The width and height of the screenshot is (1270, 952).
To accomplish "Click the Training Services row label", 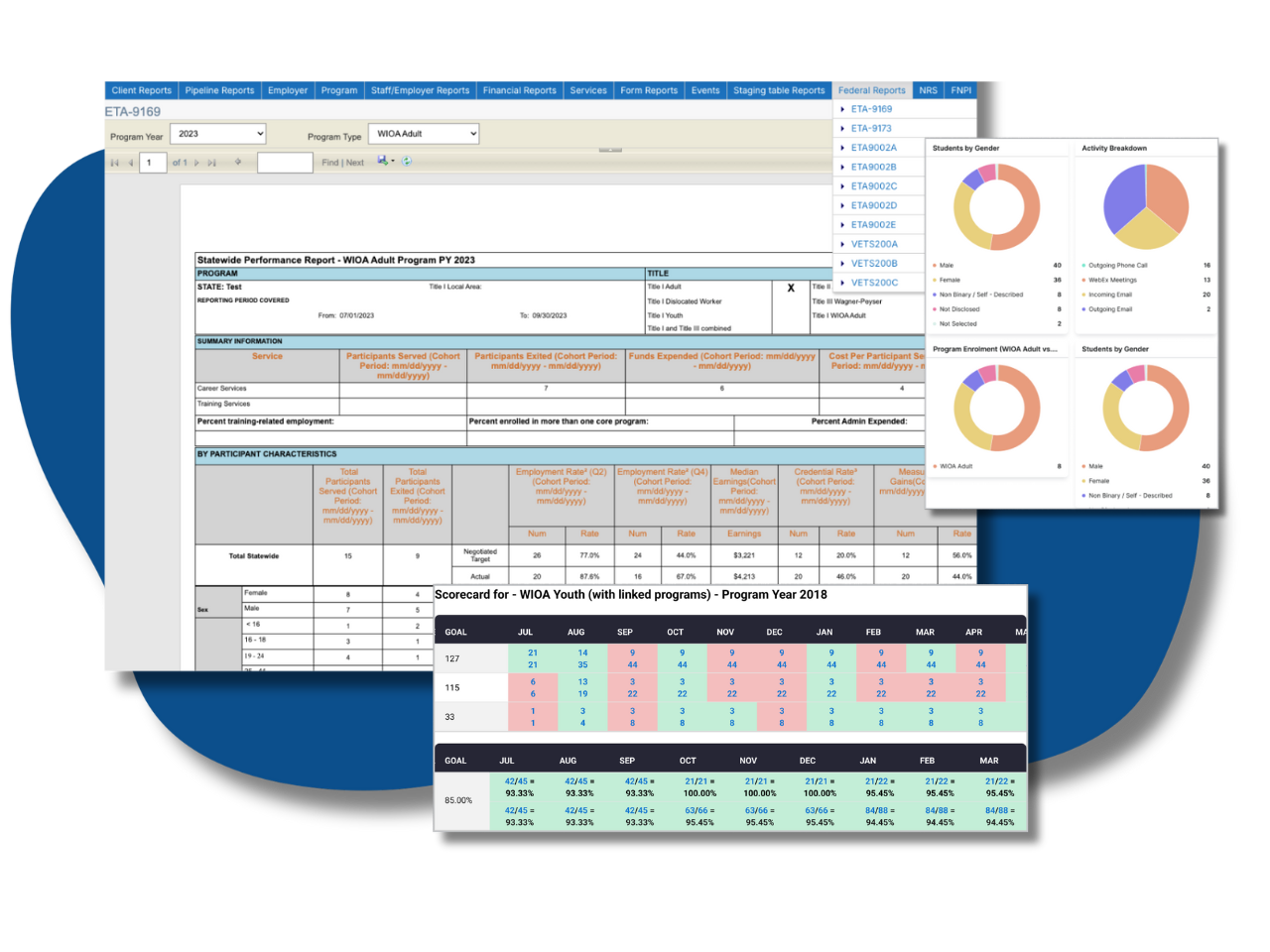I will pyautogui.click(x=224, y=404).
